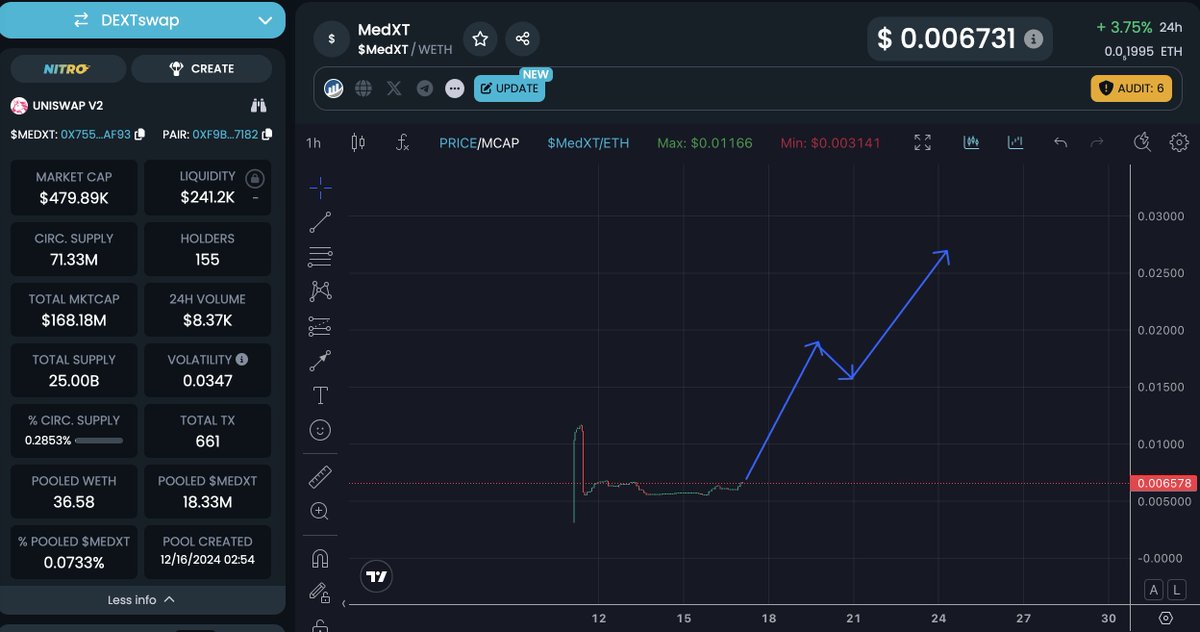Viewport: 1200px width, 632px height.
Task: Click the Holders value 155
Action: 208,259
